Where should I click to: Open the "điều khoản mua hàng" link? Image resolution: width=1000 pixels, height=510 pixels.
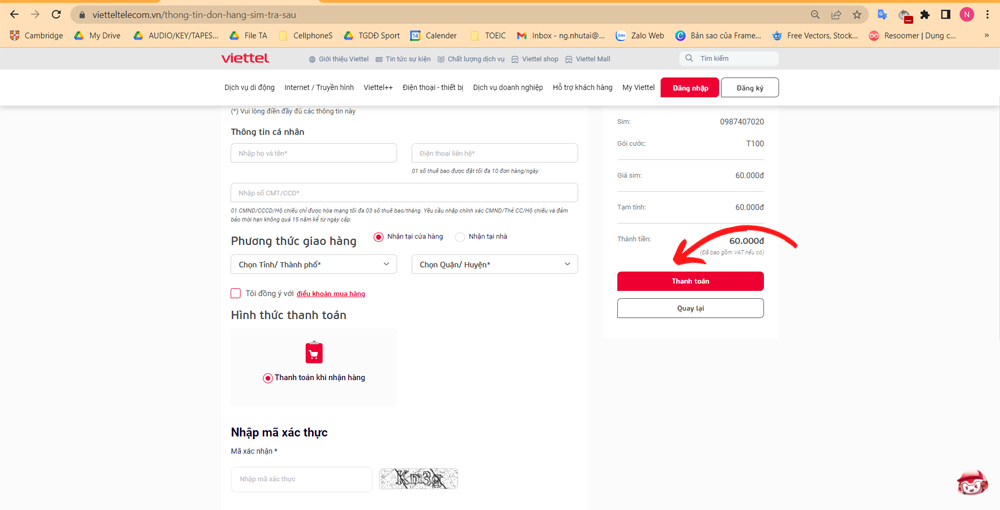click(x=331, y=294)
